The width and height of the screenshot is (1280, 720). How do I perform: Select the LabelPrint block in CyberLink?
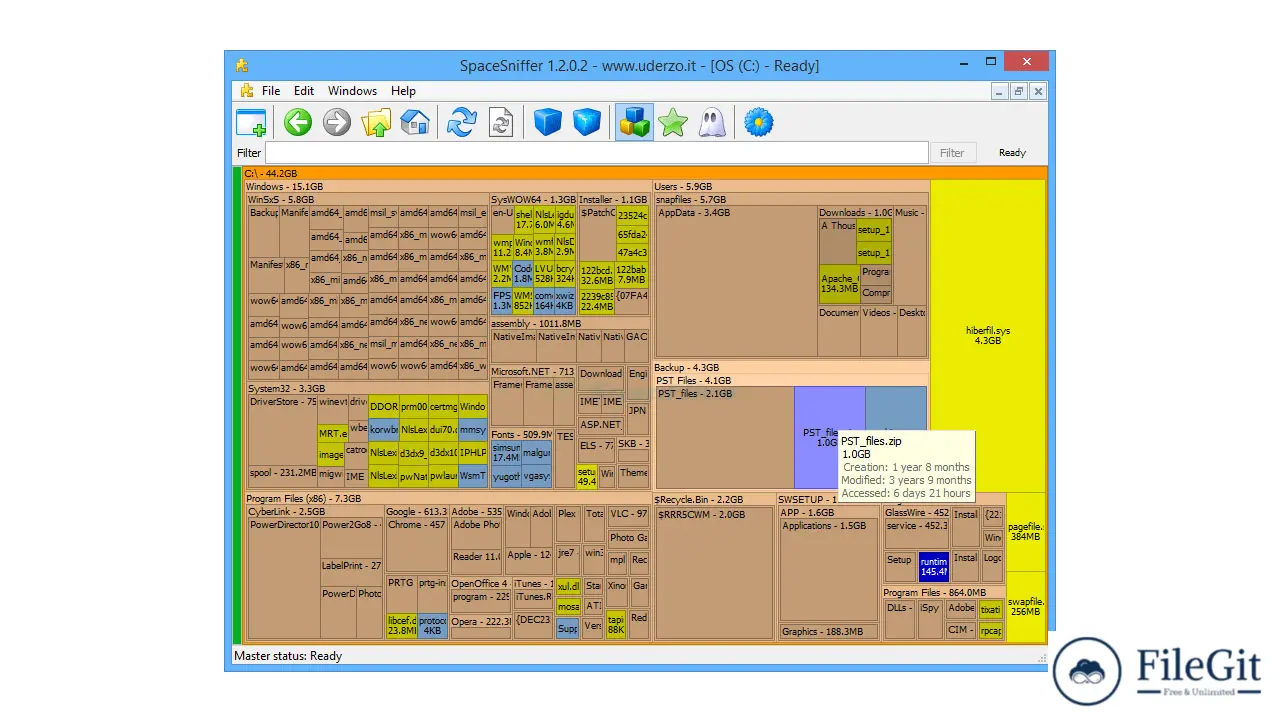point(352,571)
